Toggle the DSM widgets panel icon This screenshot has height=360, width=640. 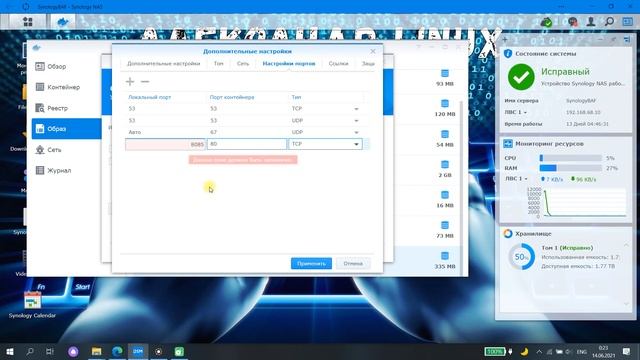[627, 22]
